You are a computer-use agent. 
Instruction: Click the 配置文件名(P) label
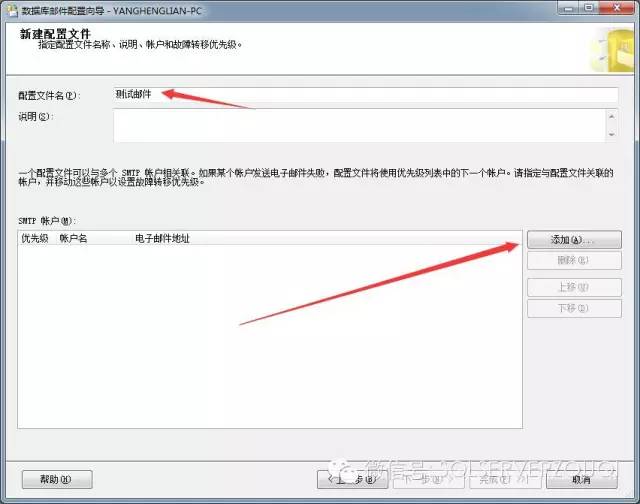pos(49,95)
